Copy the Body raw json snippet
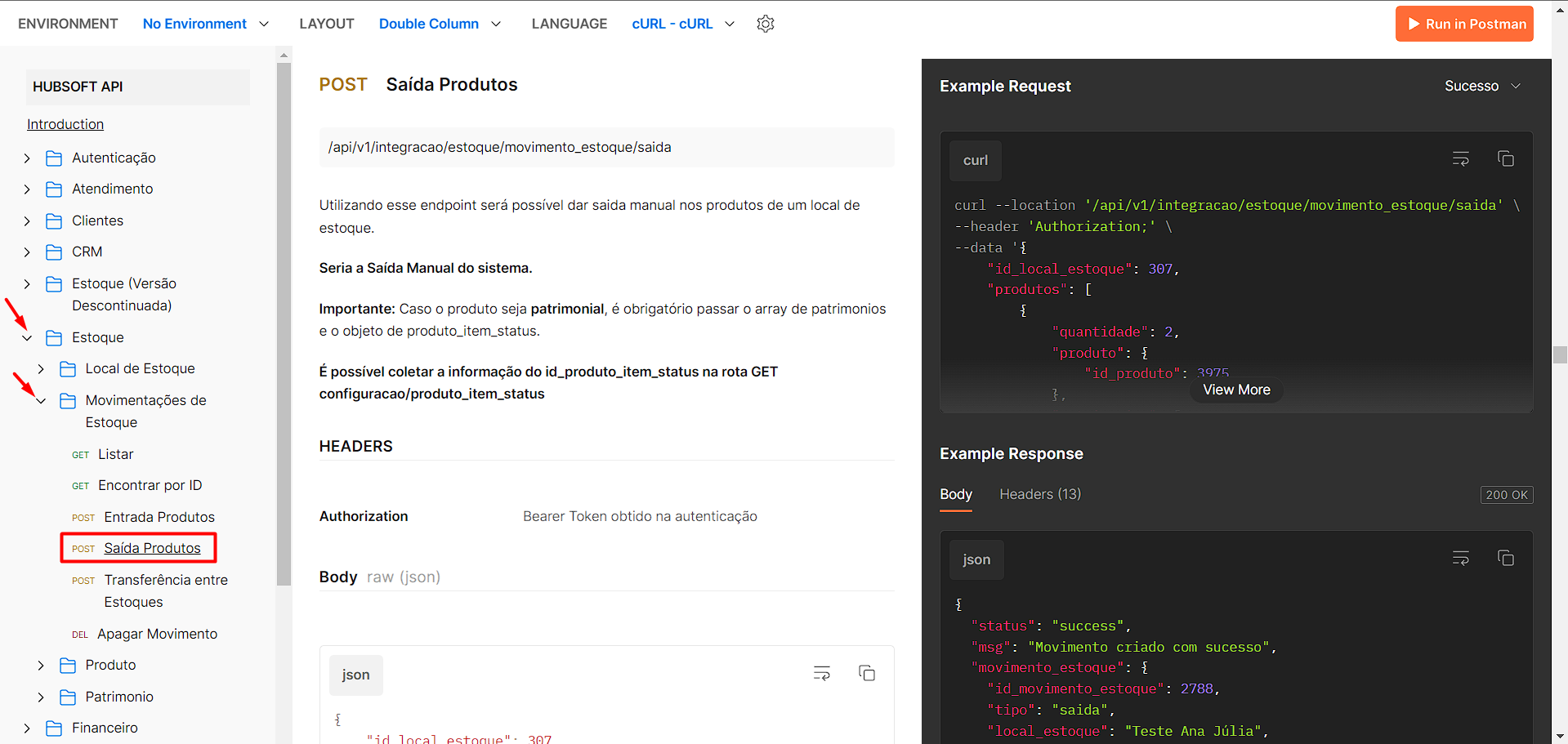The width and height of the screenshot is (1568, 744). [866, 673]
